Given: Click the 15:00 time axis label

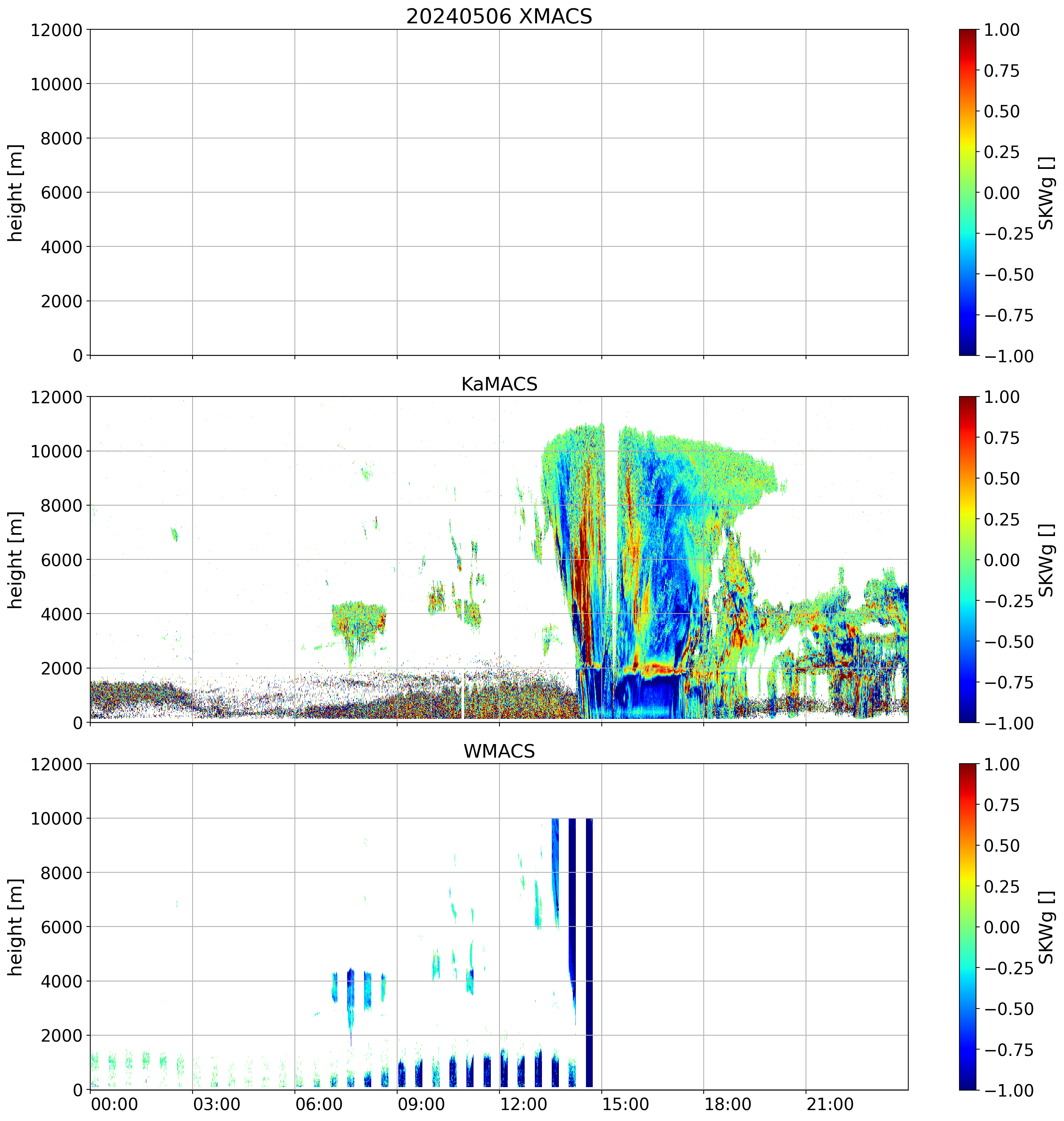Looking at the screenshot, I should pyautogui.click(x=625, y=1104).
